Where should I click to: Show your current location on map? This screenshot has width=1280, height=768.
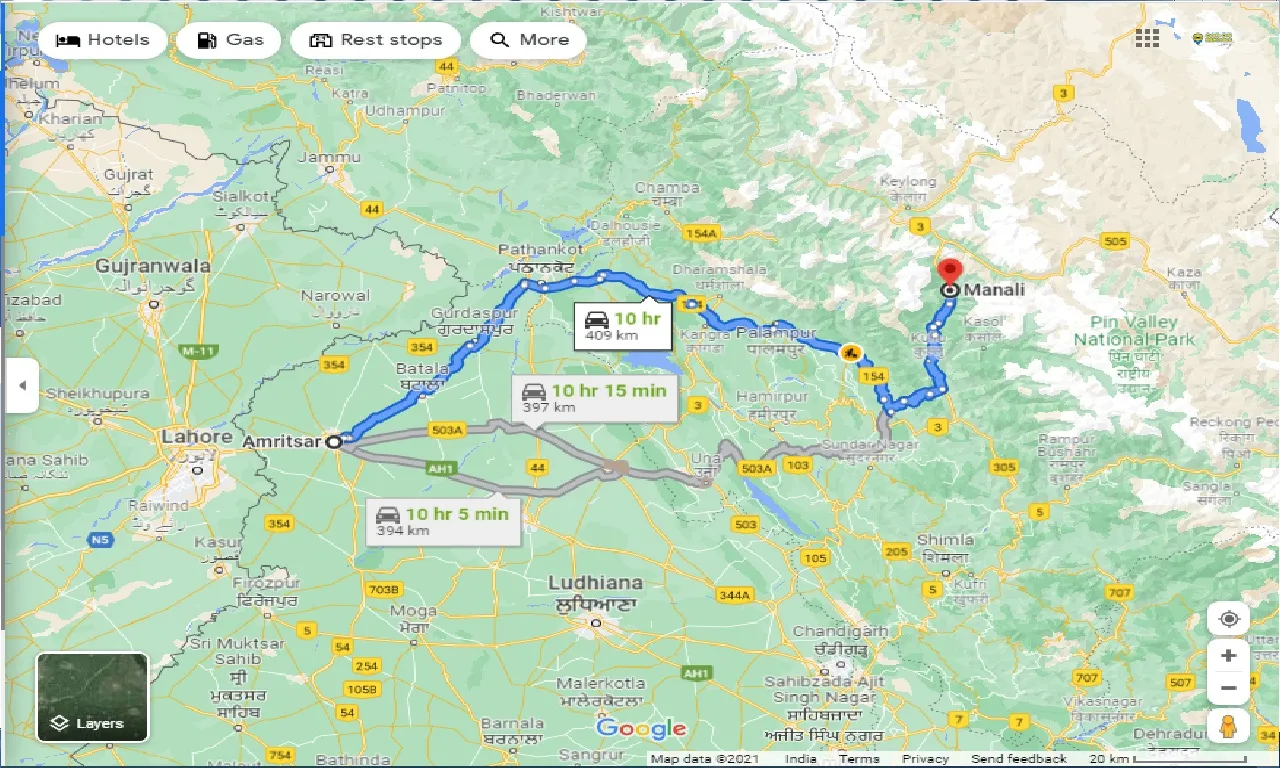1228,618
